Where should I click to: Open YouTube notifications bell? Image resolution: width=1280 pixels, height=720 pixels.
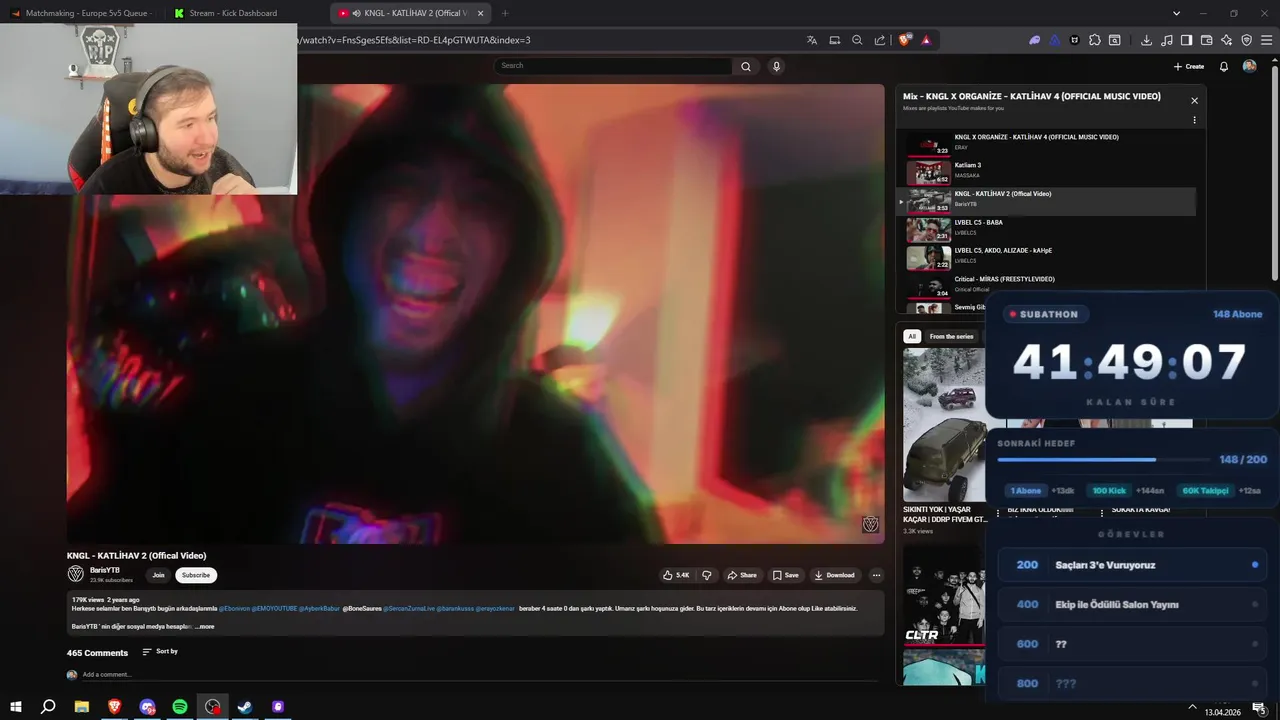coord(1224,66)
